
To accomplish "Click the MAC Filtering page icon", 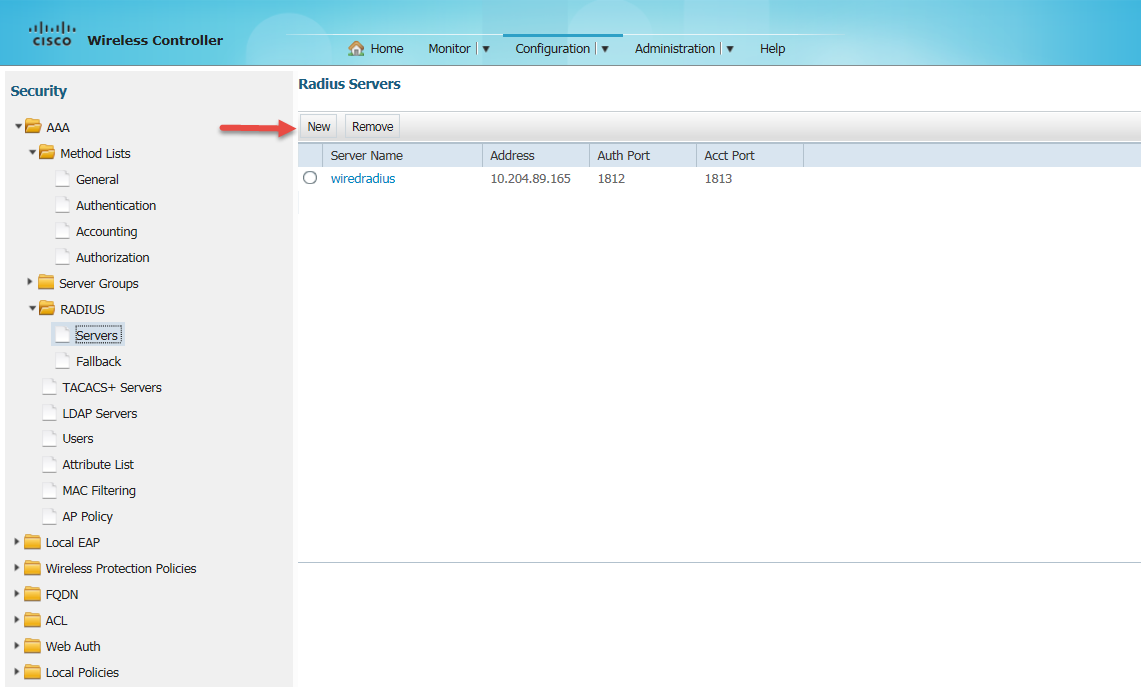I will (x=49, y=491).
